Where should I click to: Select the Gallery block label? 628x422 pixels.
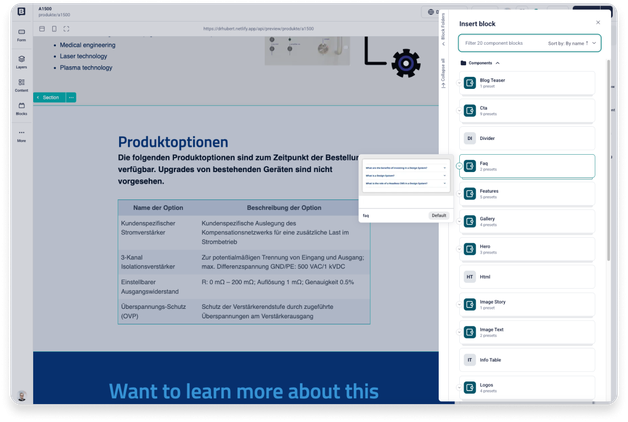pyautogui.click(x=487, y=219)
